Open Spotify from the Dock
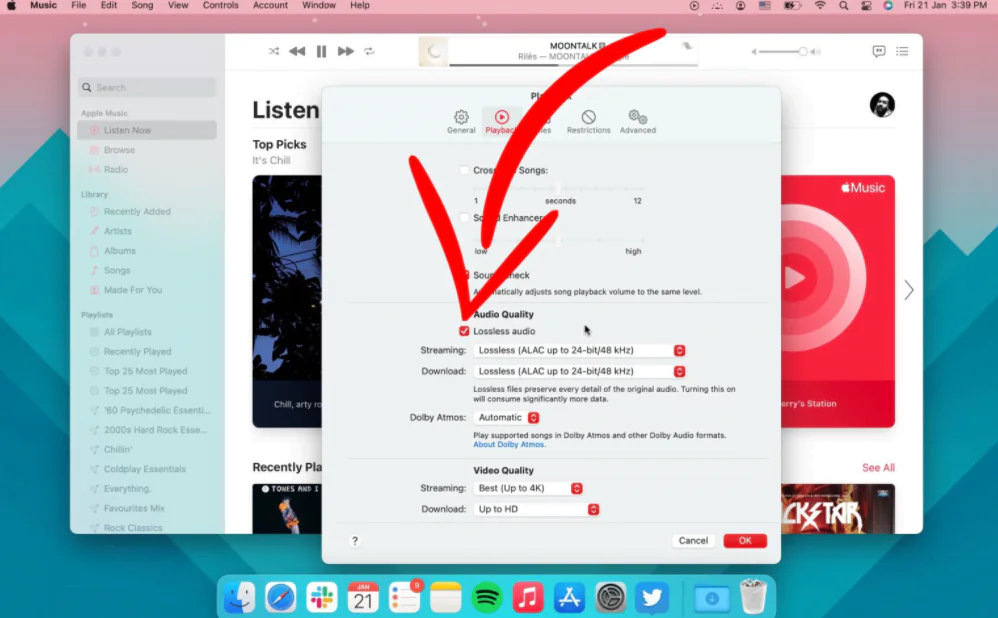The height and width of the screenshot is (618, 998). pyautogui.click(x=487, y=598)
